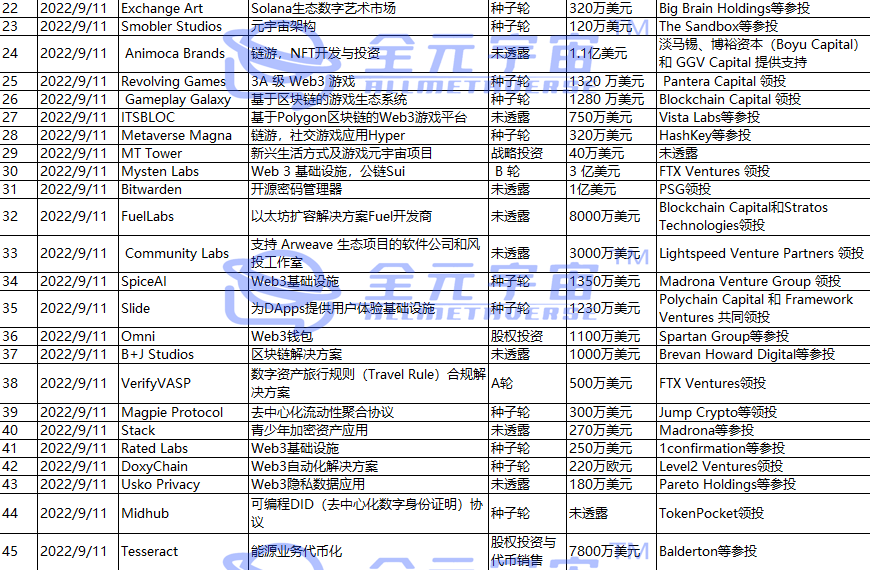Click the Lightspeed Venture Partners investor cell

[763, 254]
